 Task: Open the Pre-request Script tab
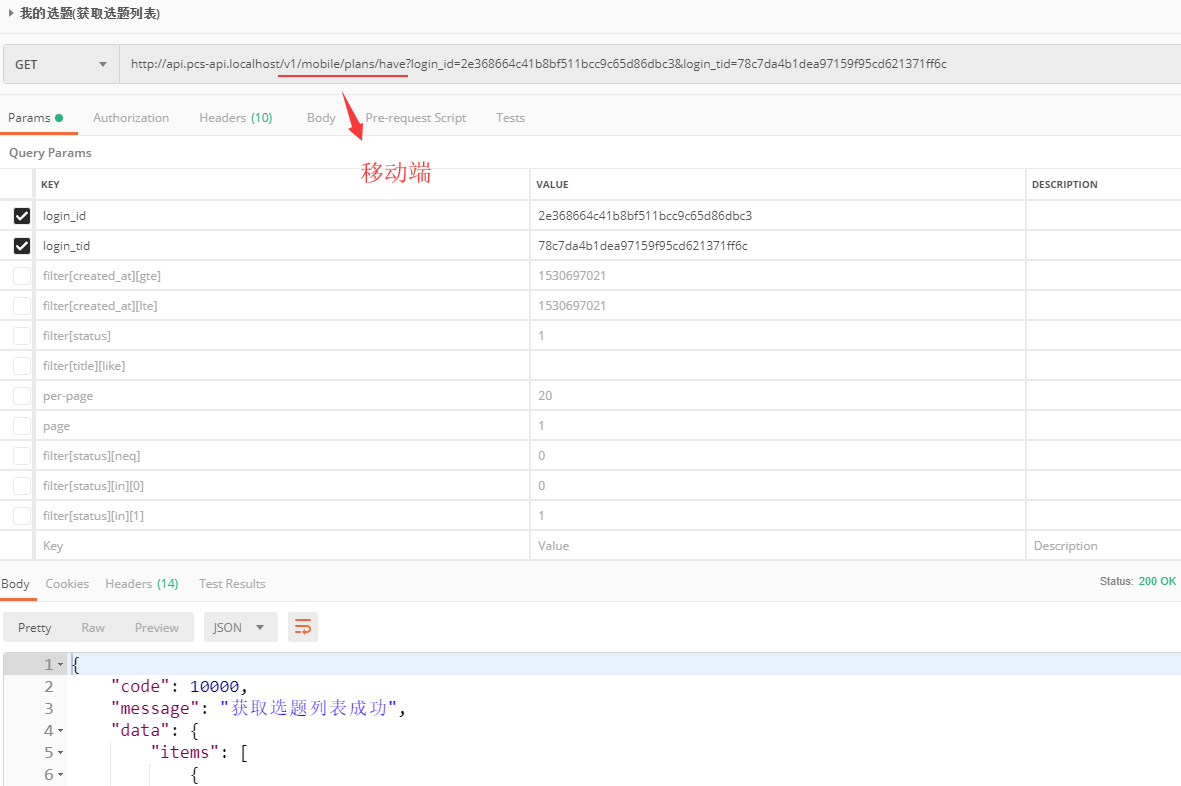(416, 118)
